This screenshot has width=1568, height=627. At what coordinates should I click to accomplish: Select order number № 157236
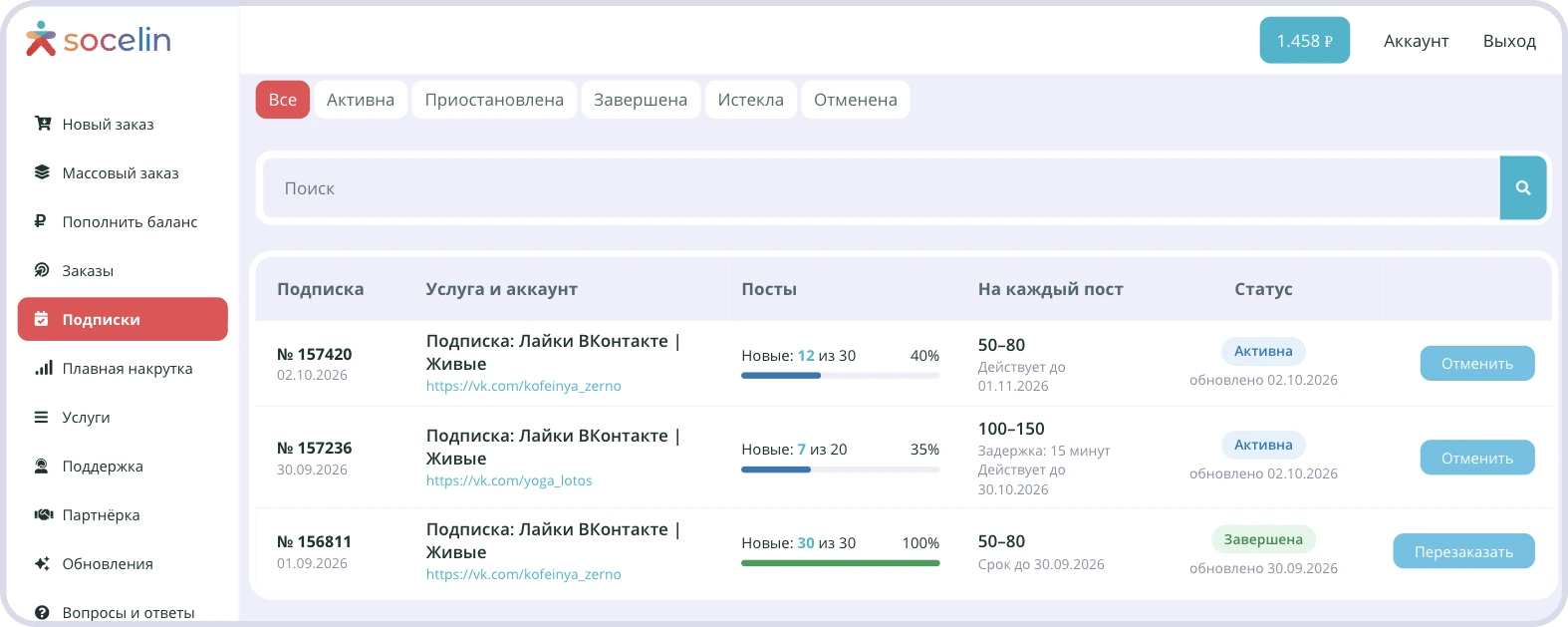point(314,448)
